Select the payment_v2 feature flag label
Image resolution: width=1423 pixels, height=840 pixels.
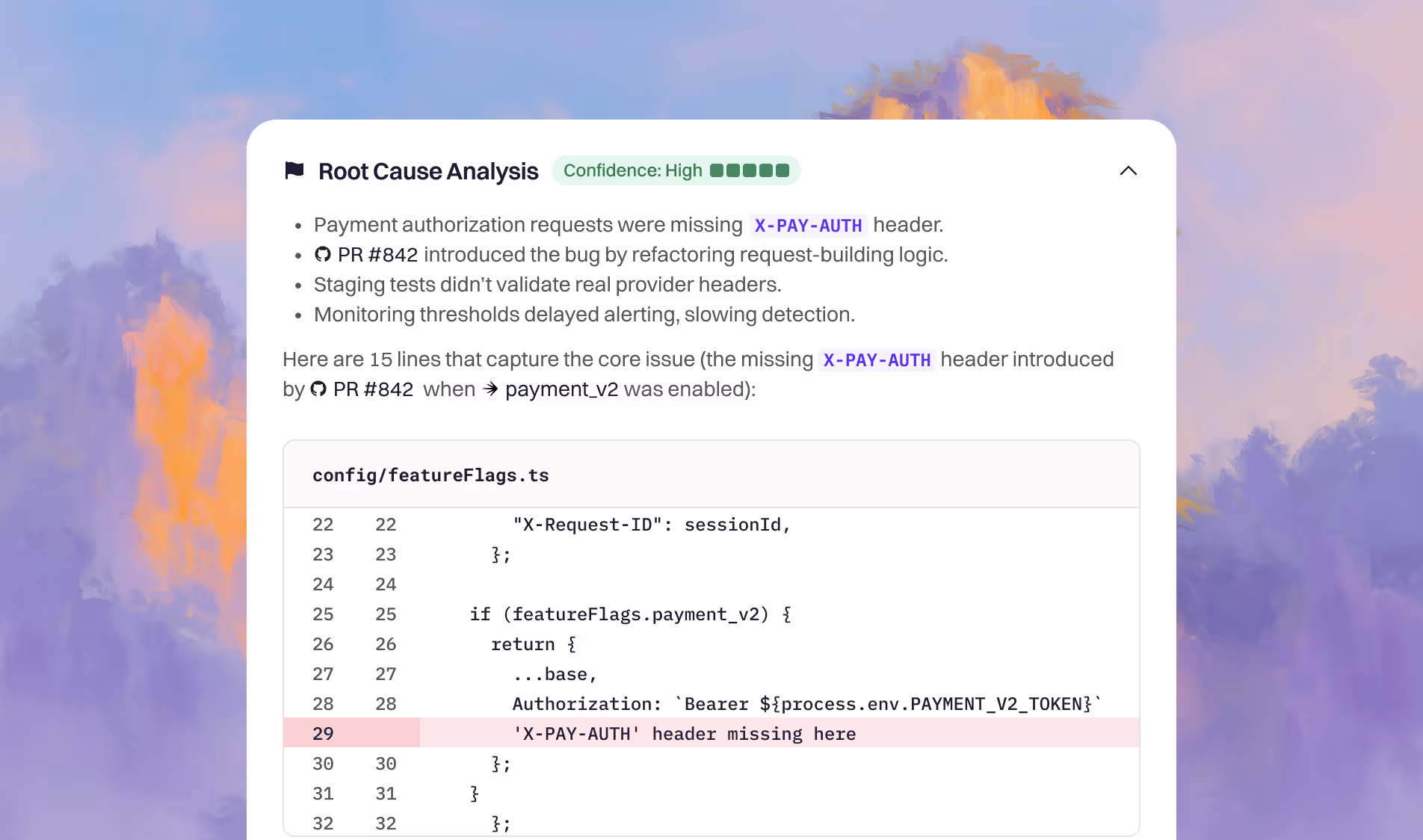562,389
